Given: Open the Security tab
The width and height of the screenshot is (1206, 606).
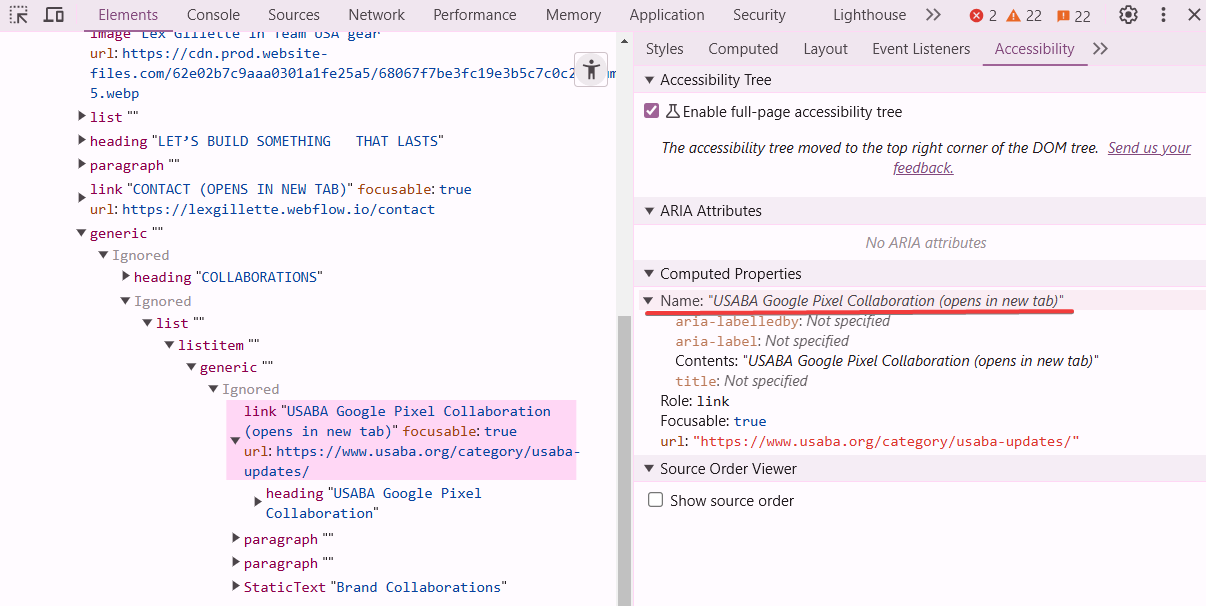Looking at the screenshot, I should (759, 15).
